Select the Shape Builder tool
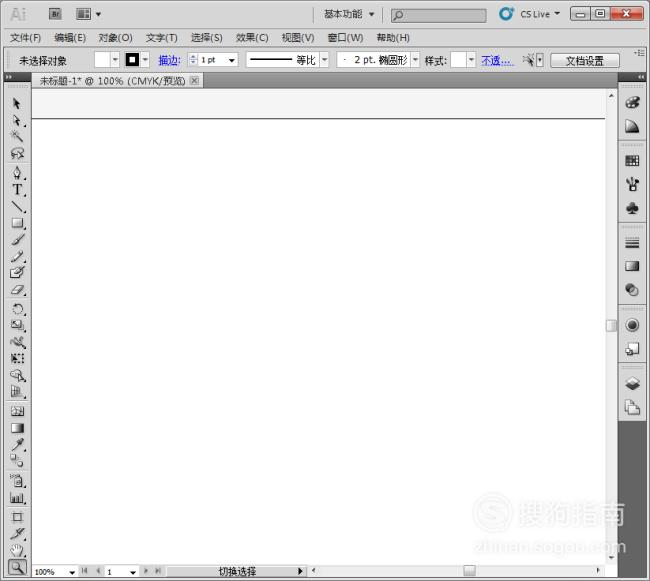Screen dimensions: 650x581 (x=17, y=375)
